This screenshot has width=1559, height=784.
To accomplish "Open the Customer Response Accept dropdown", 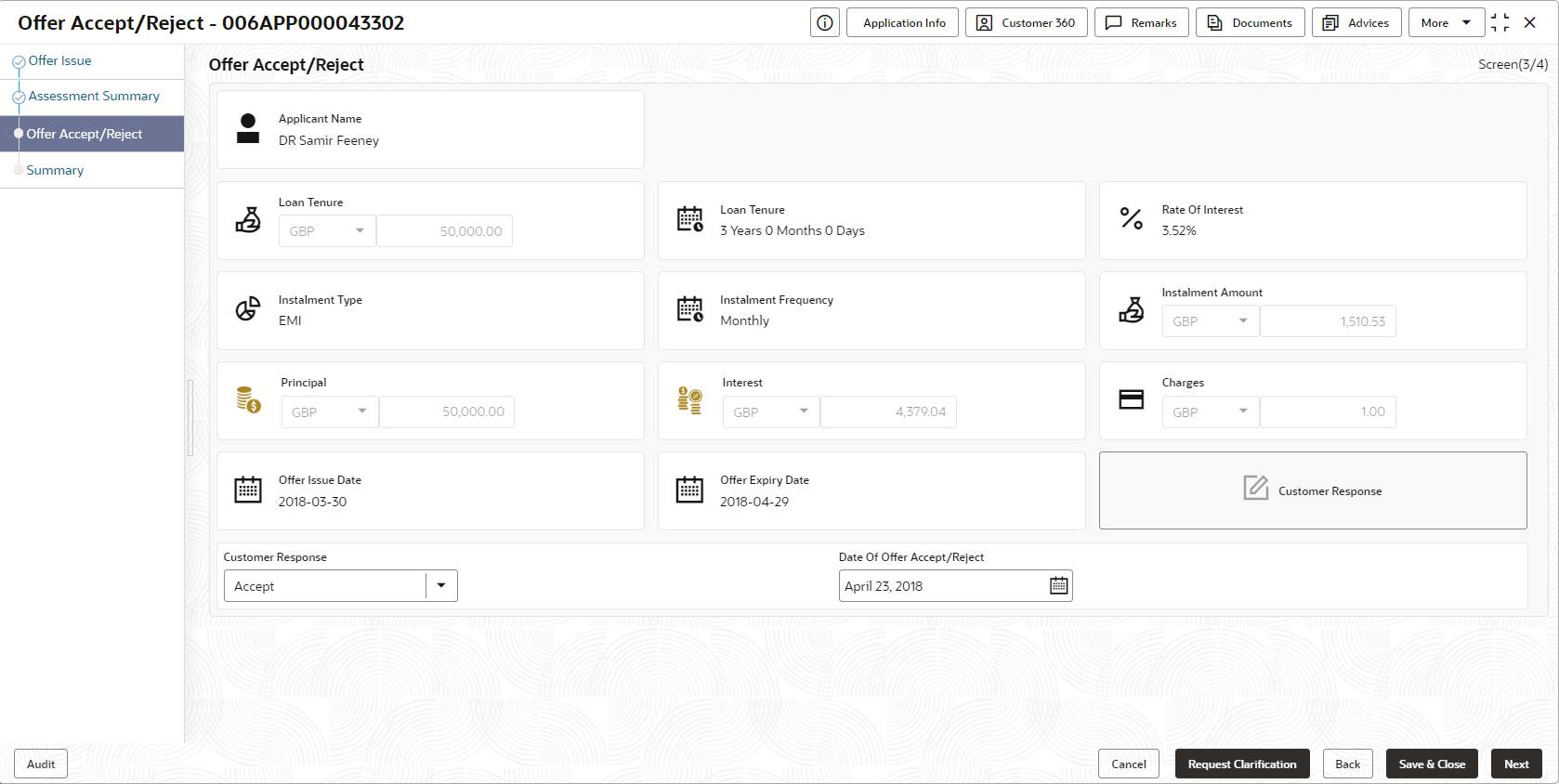I will (x=340, y=586).
